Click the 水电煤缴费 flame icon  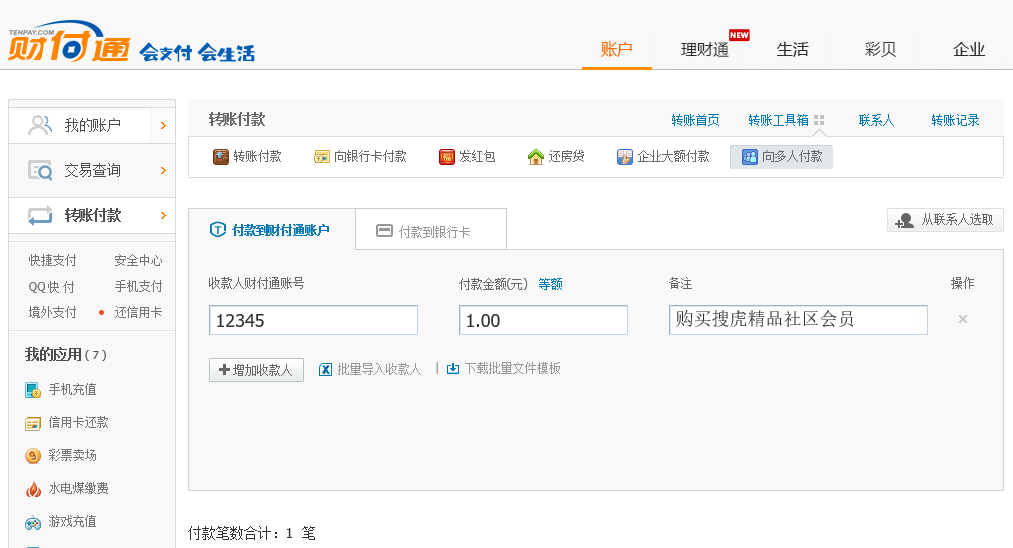pyautogui.click(x=33, y=489)
